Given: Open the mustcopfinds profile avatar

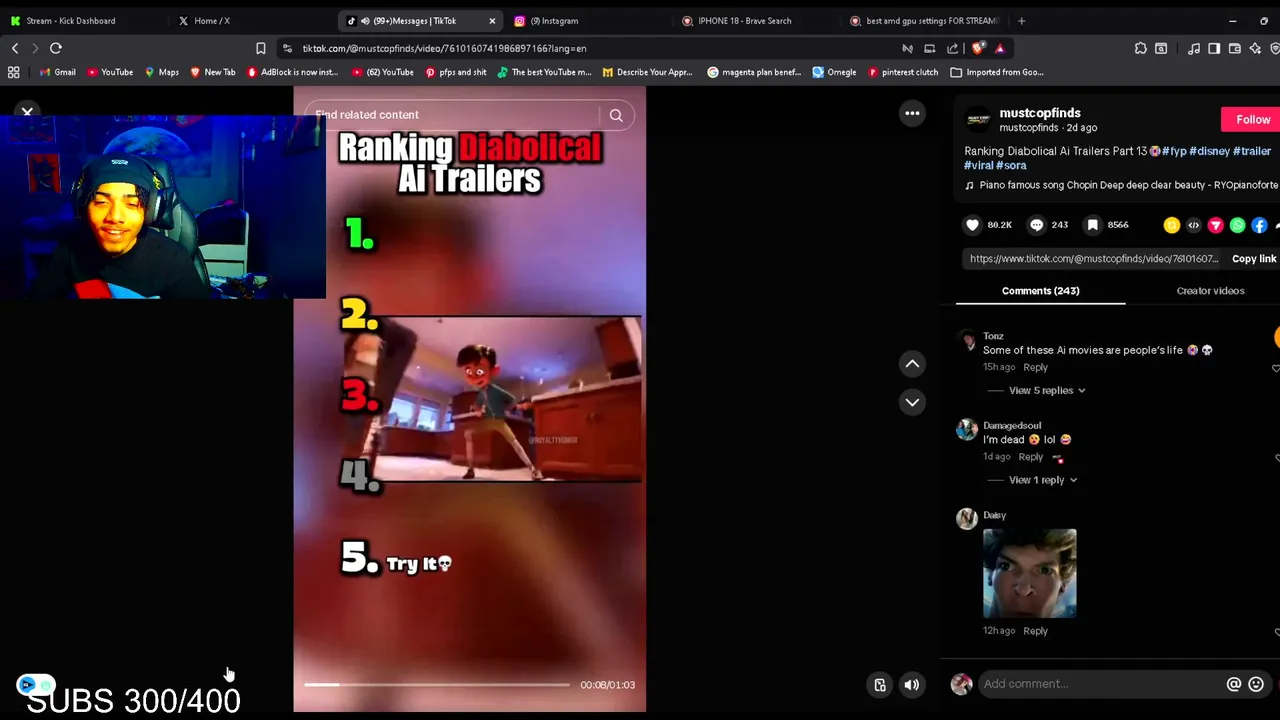Looking at the screenshot, I should (x=978, y=120).
